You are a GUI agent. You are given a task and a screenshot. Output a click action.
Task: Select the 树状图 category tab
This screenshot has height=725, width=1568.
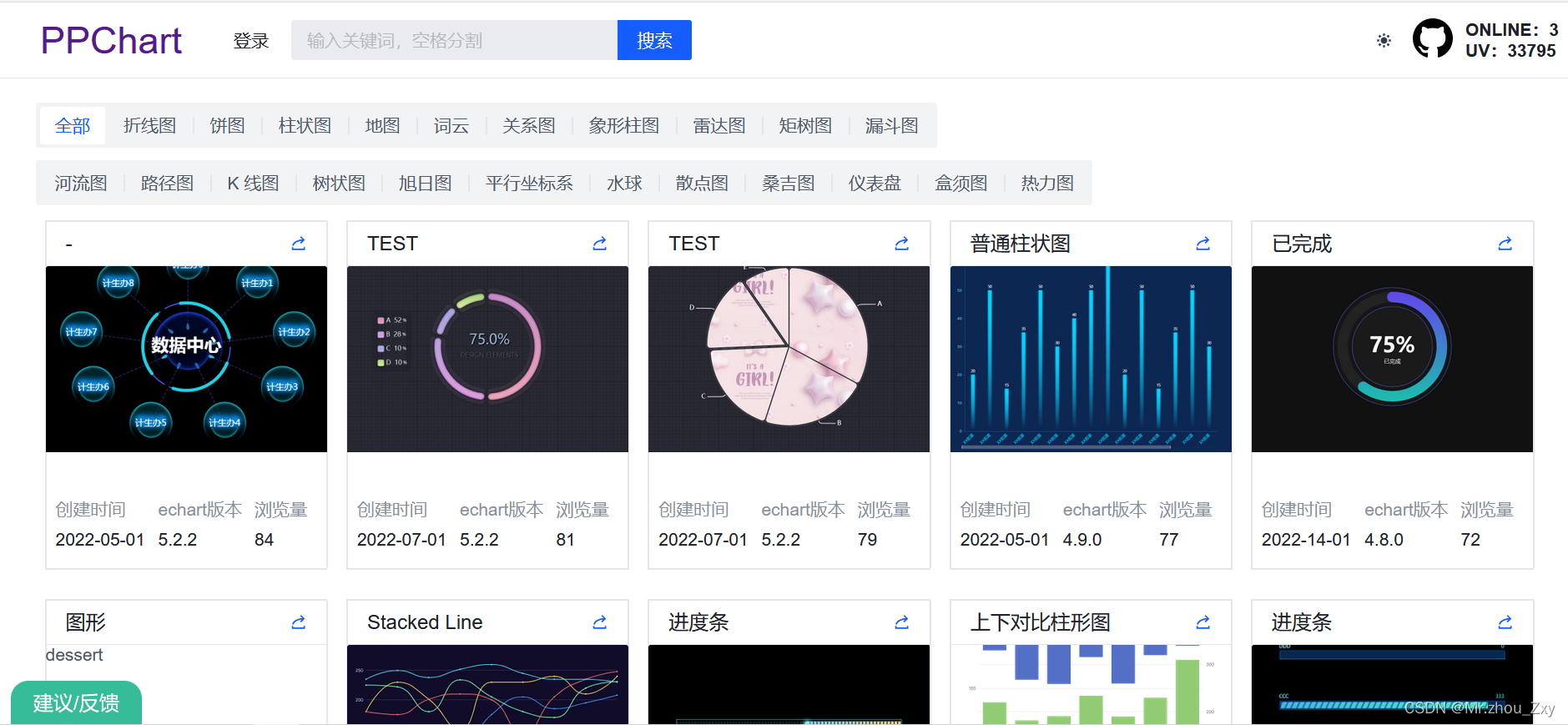point(339,183)
